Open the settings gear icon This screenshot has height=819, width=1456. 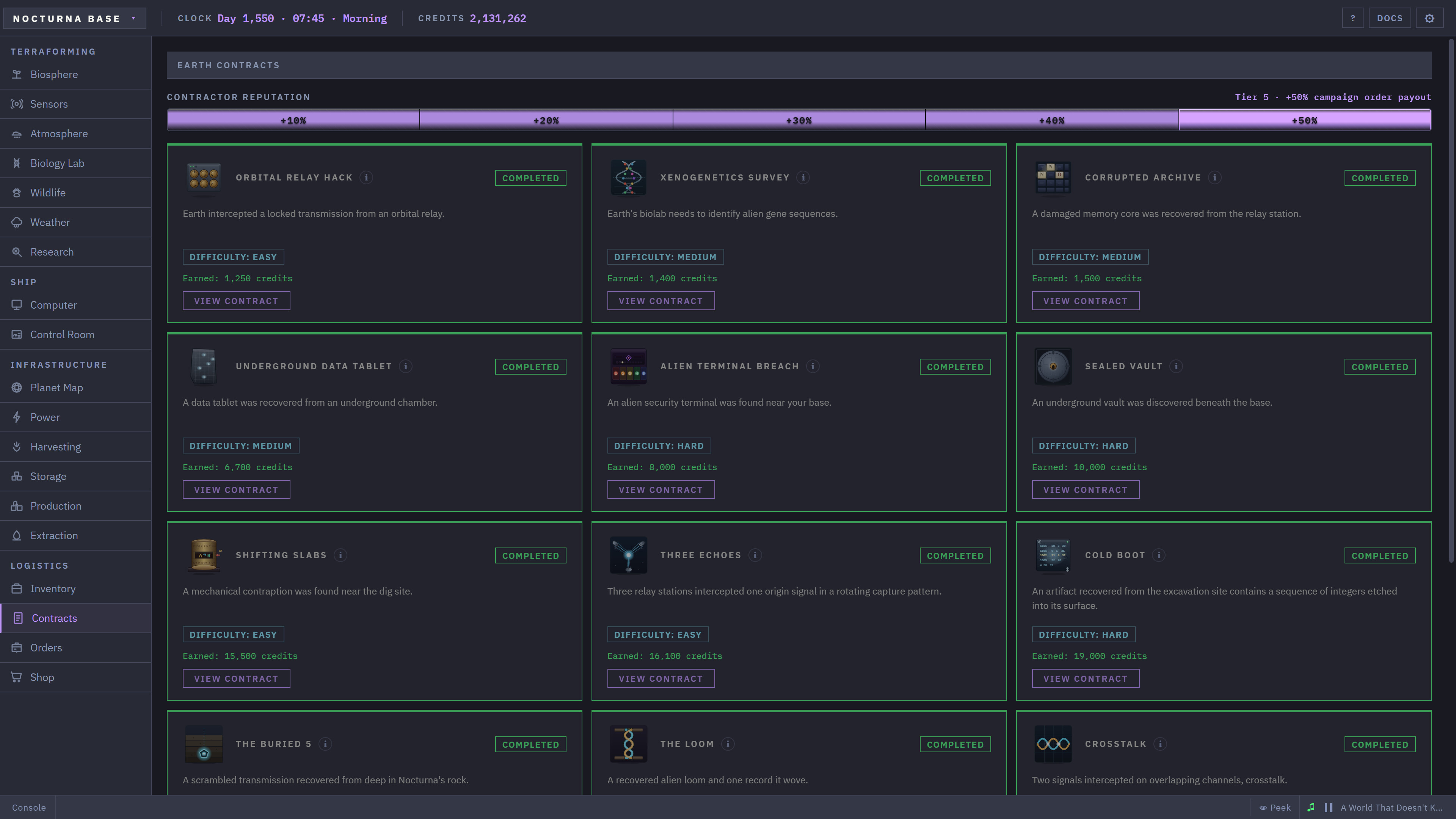click(1429, 18)
